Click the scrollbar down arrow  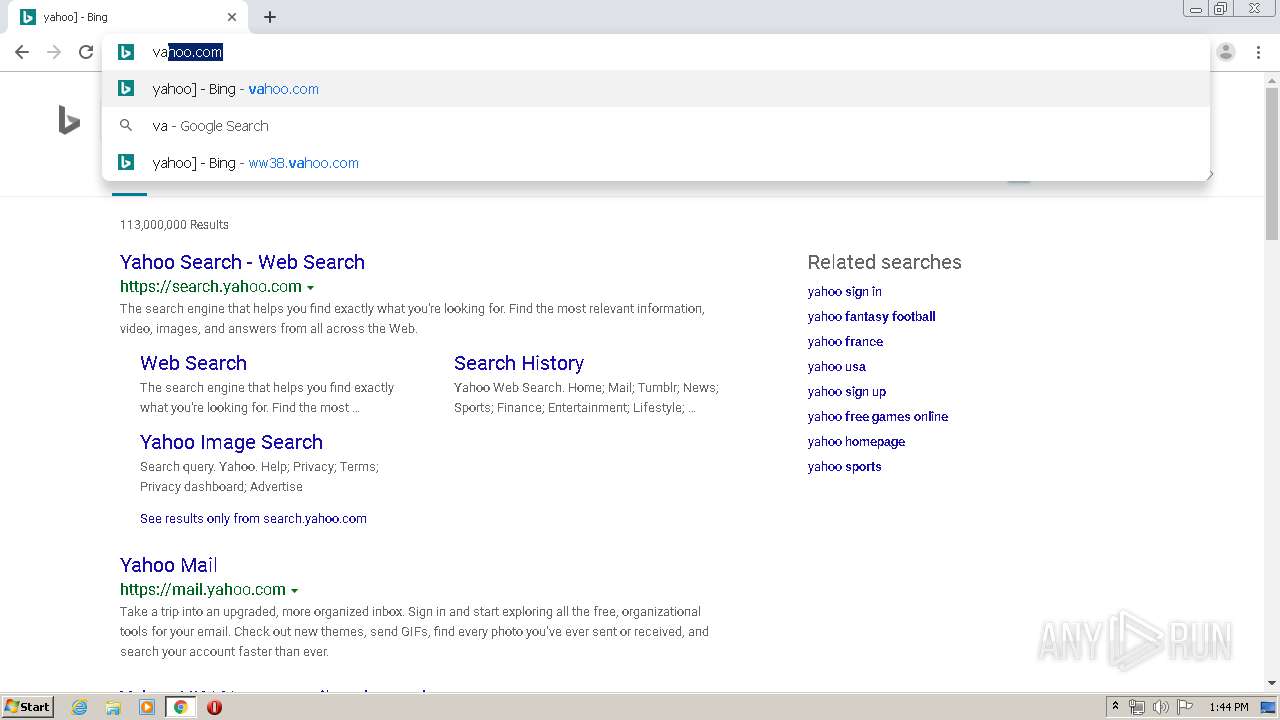(1272, 683)
